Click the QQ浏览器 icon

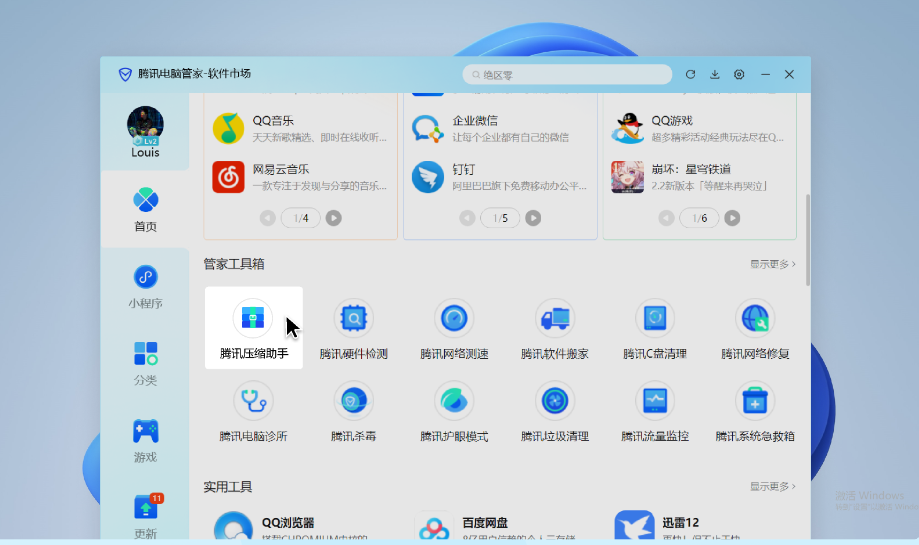click(x=233, y=526)
